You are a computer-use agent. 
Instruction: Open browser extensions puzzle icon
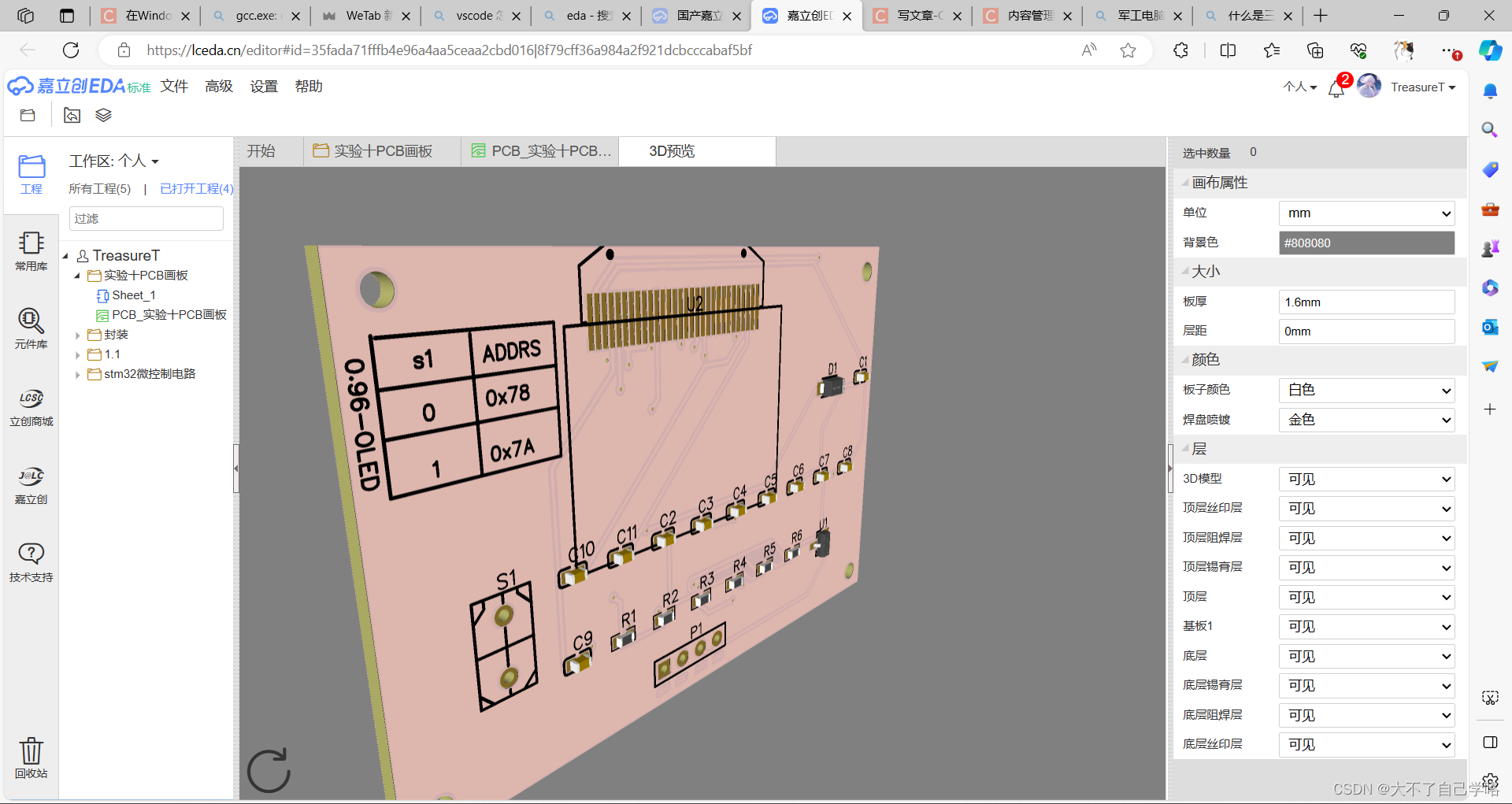click(1180, 50)
